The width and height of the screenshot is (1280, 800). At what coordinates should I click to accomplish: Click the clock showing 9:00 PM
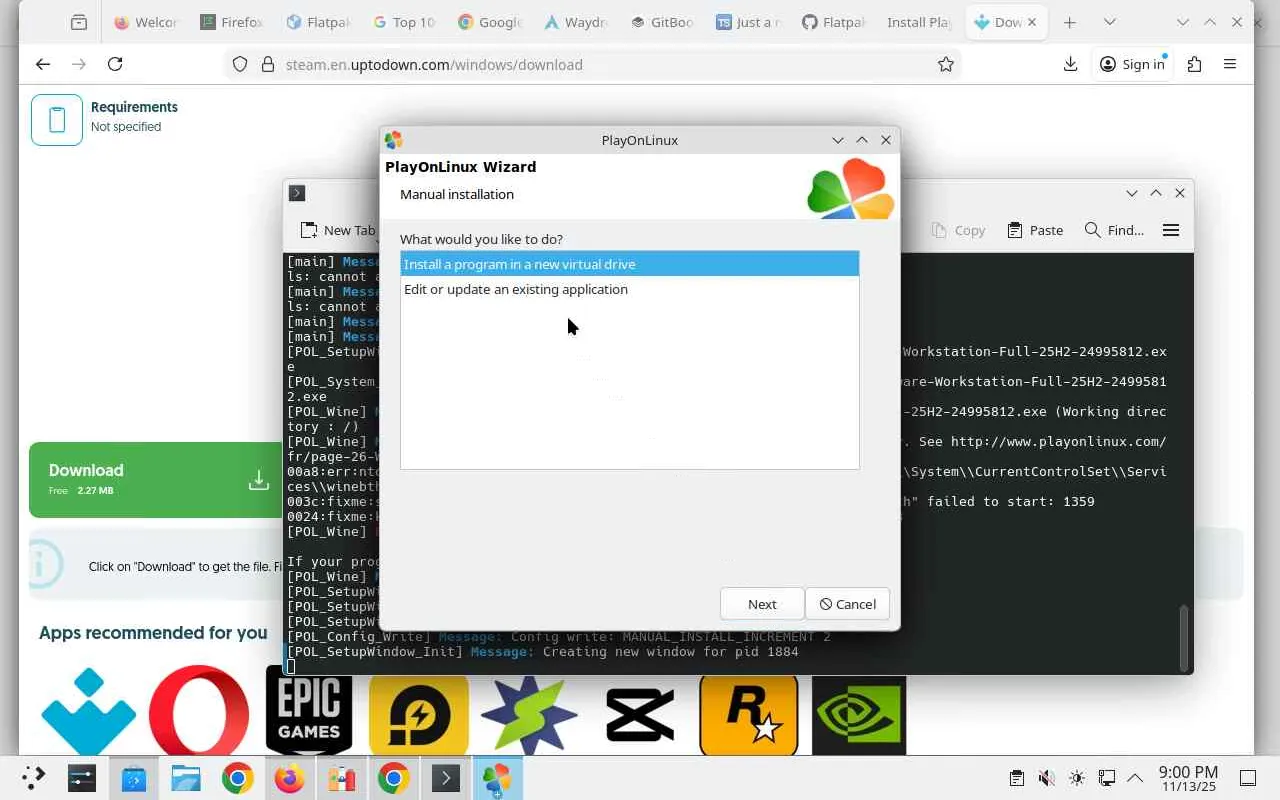(1188, 778)
